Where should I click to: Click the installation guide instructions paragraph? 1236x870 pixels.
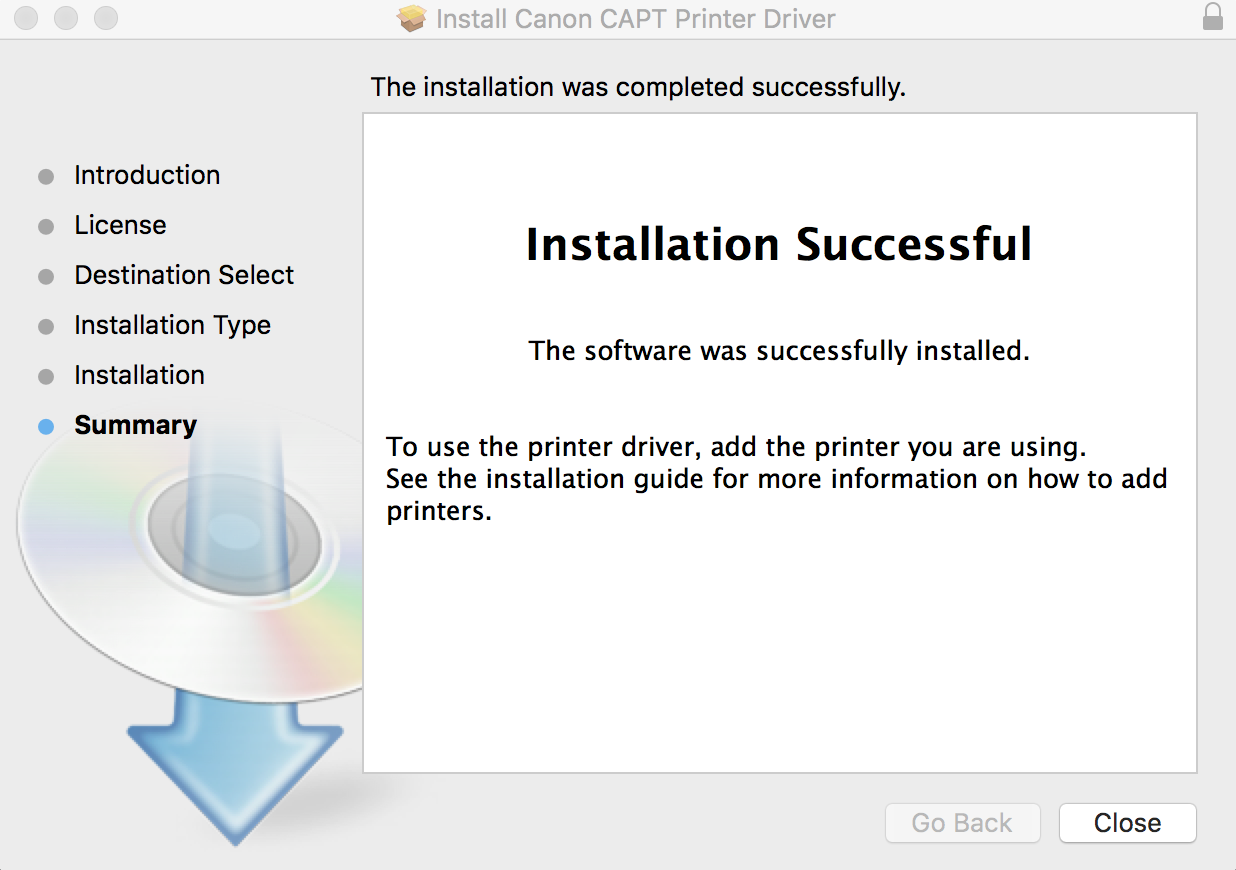(x=776, y=478)
